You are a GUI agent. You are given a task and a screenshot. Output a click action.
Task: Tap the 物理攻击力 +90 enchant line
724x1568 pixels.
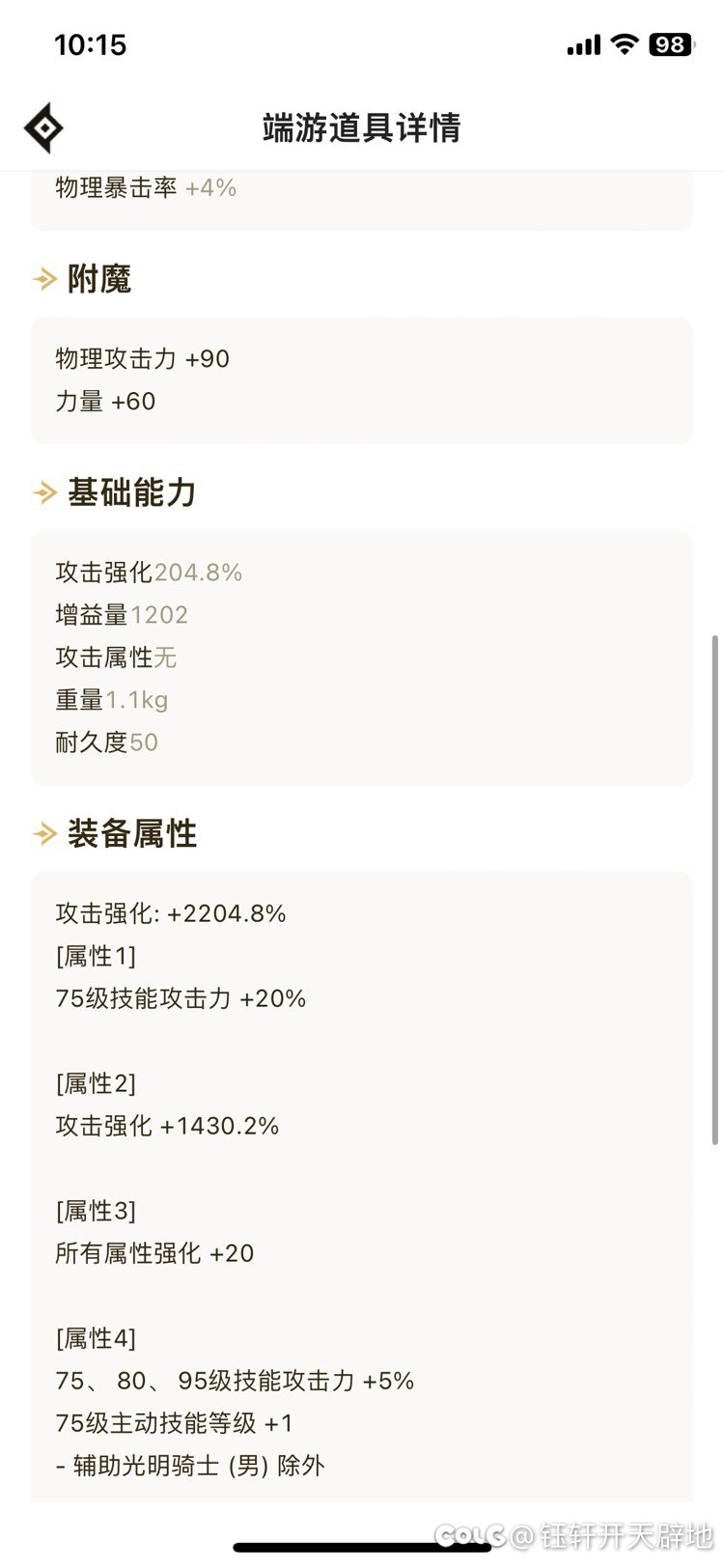tap(143, 359)
